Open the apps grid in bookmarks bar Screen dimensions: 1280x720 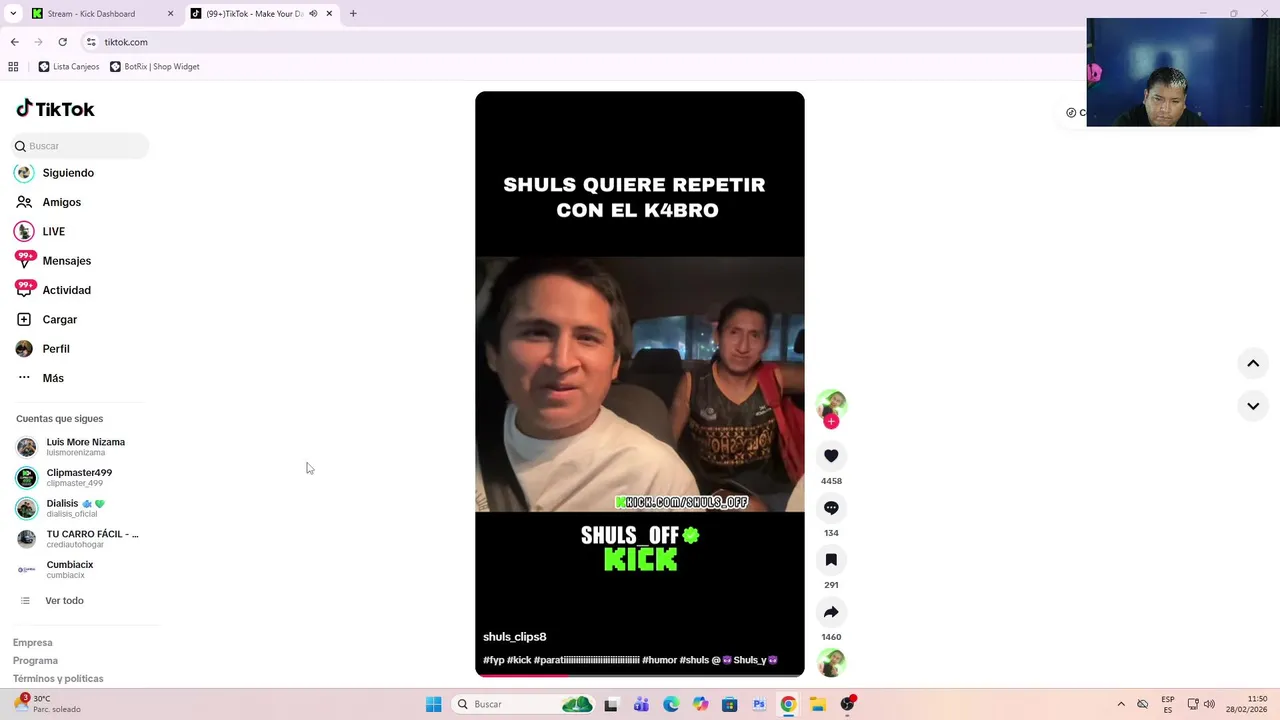click(x=13, y=67)
